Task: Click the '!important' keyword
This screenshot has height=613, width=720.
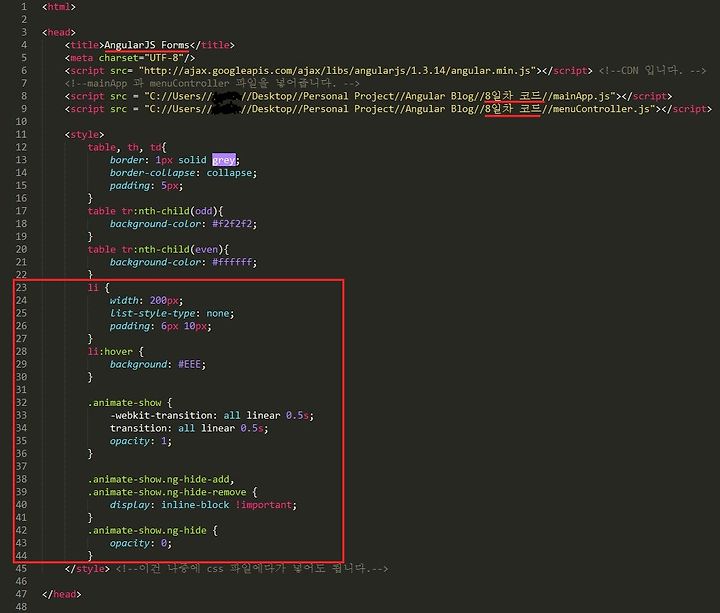Action: pyautogui.click(x=264, y=505)
